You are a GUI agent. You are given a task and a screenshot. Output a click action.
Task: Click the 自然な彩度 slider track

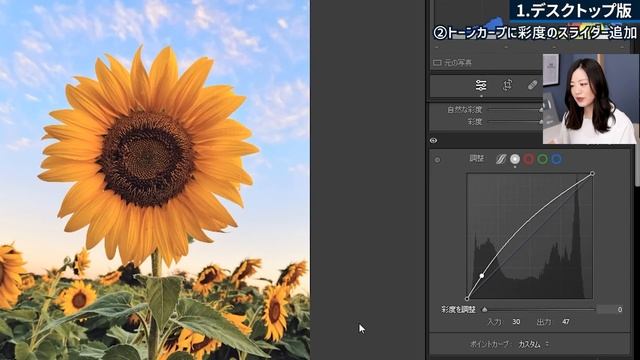[x=516, y=109]
